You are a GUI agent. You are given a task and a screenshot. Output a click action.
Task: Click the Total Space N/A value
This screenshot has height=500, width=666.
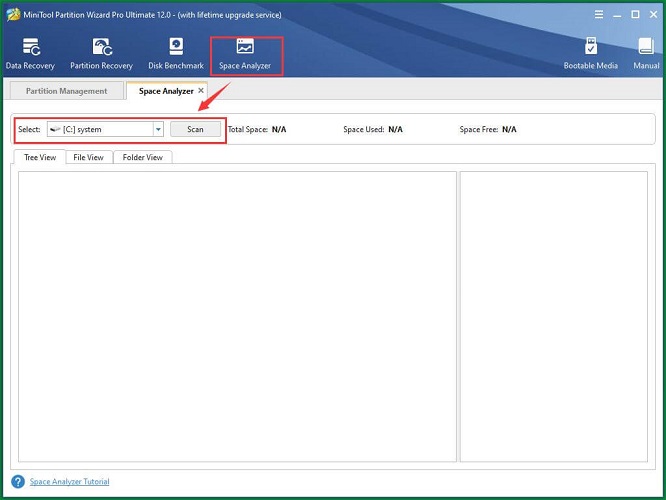coord(279,129)
